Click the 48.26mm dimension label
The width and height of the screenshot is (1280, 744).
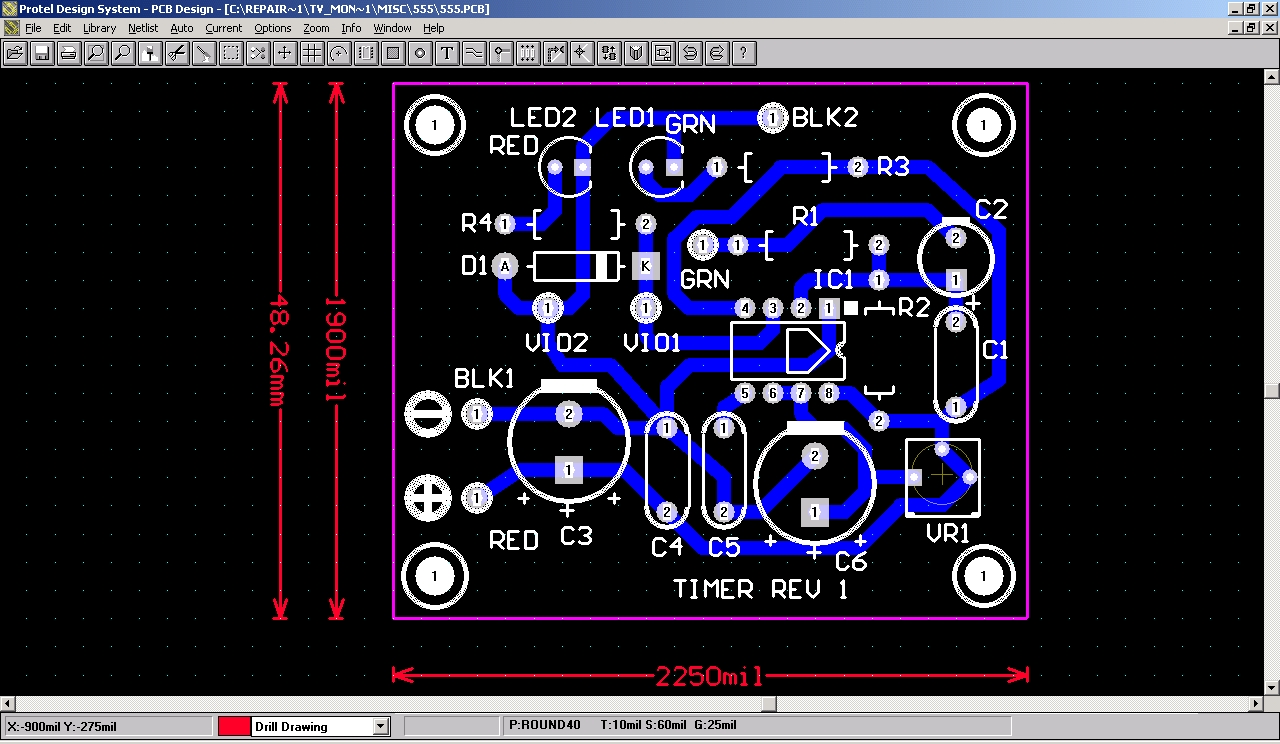279,350
